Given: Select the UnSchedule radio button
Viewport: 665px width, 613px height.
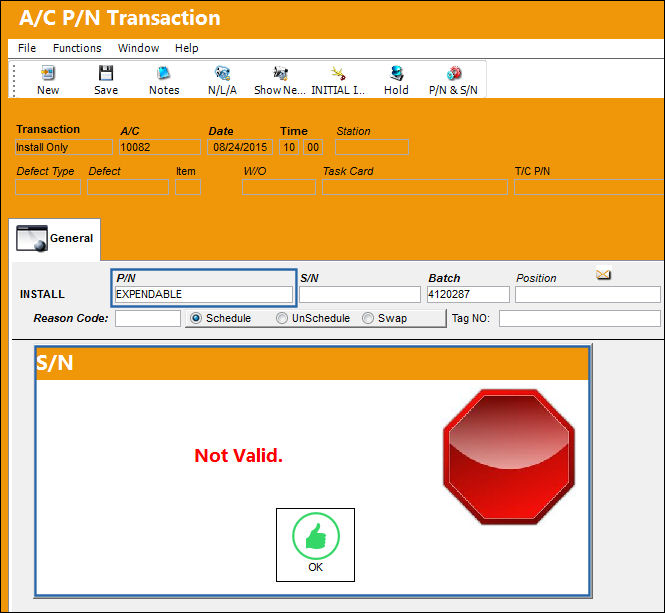Looking at the screenshot, I should tap(282, 318).
